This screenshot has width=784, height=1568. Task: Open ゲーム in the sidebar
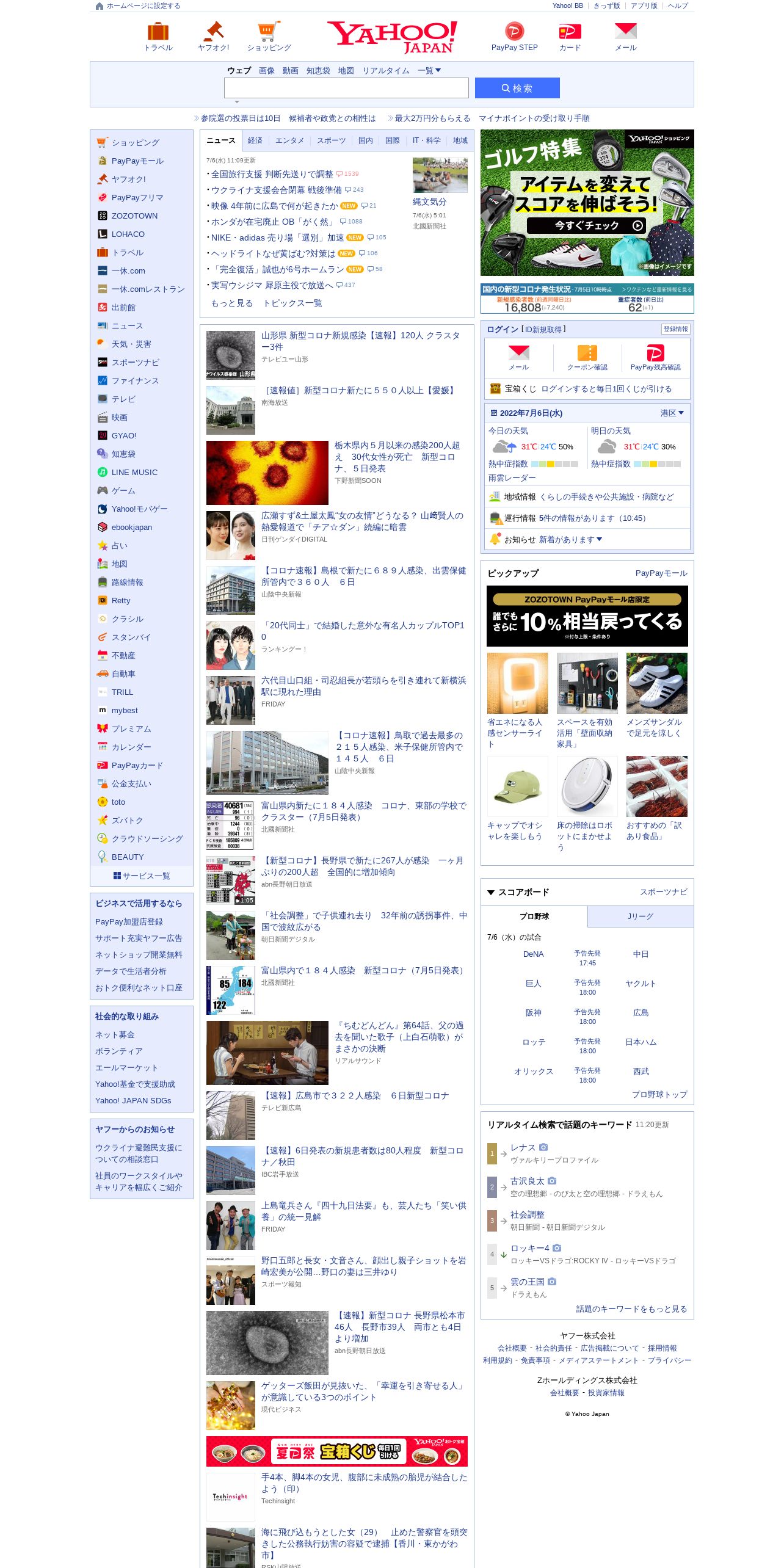coord(123,490)
